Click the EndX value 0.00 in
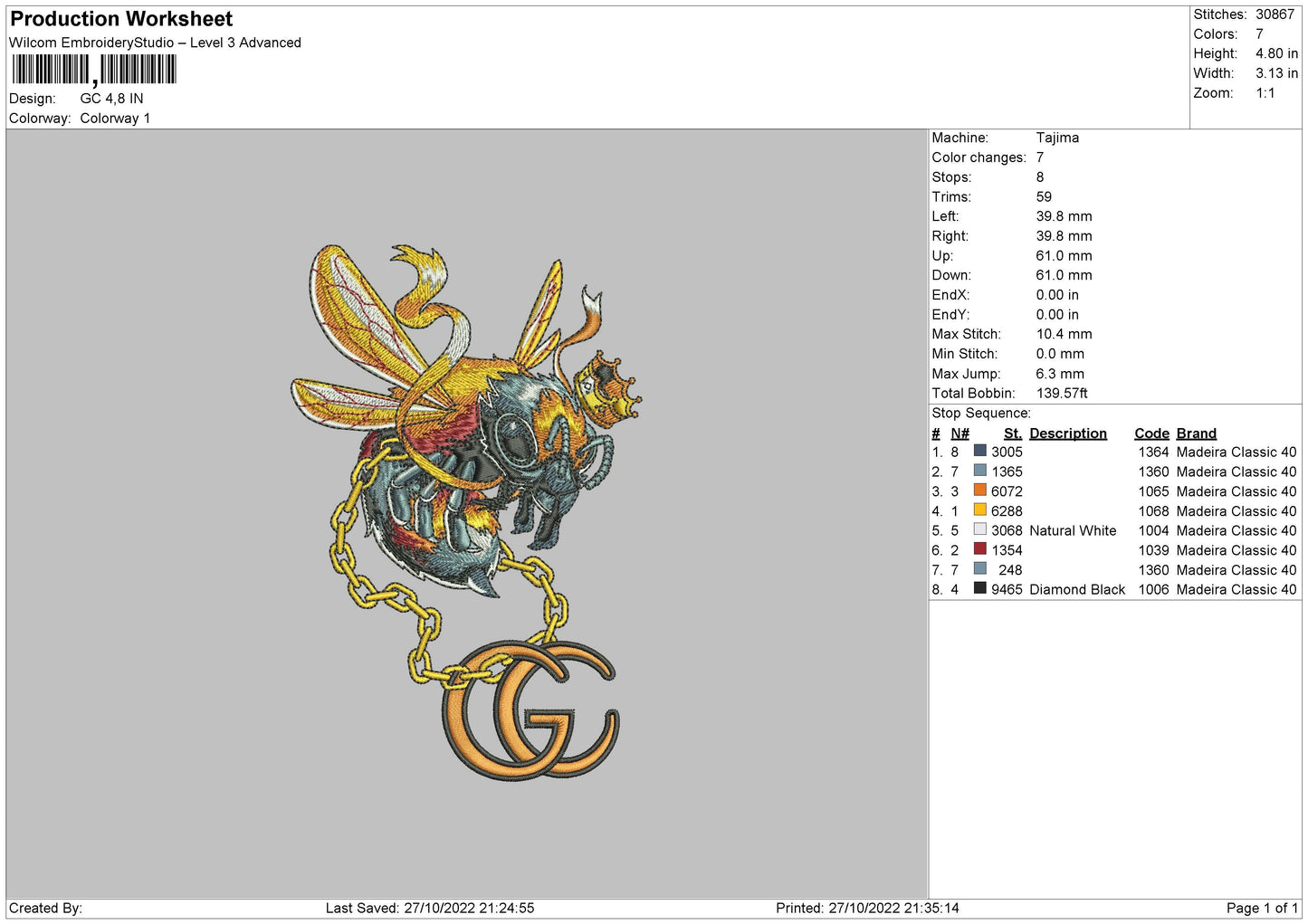The width and height of the screenshot is (1308, 924). pyautogui.click(x=1057, y=295)
